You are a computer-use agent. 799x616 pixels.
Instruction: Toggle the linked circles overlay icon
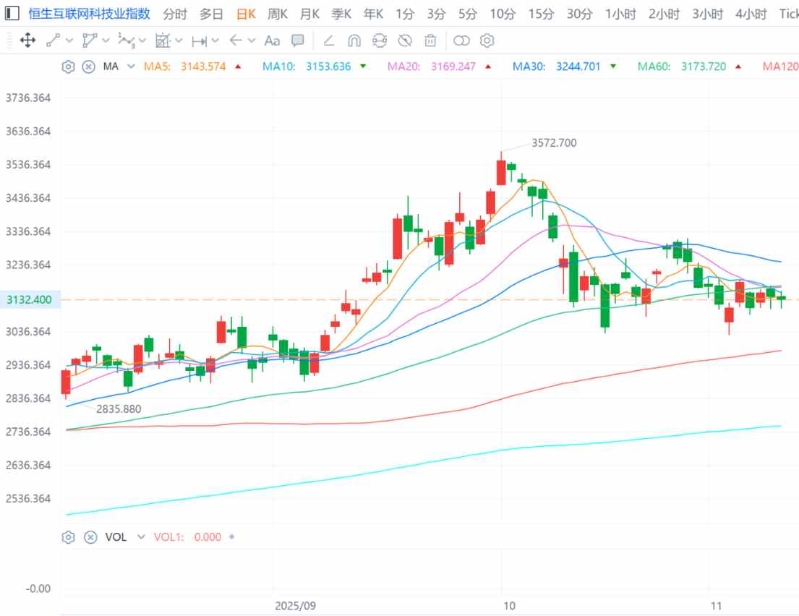461,41
